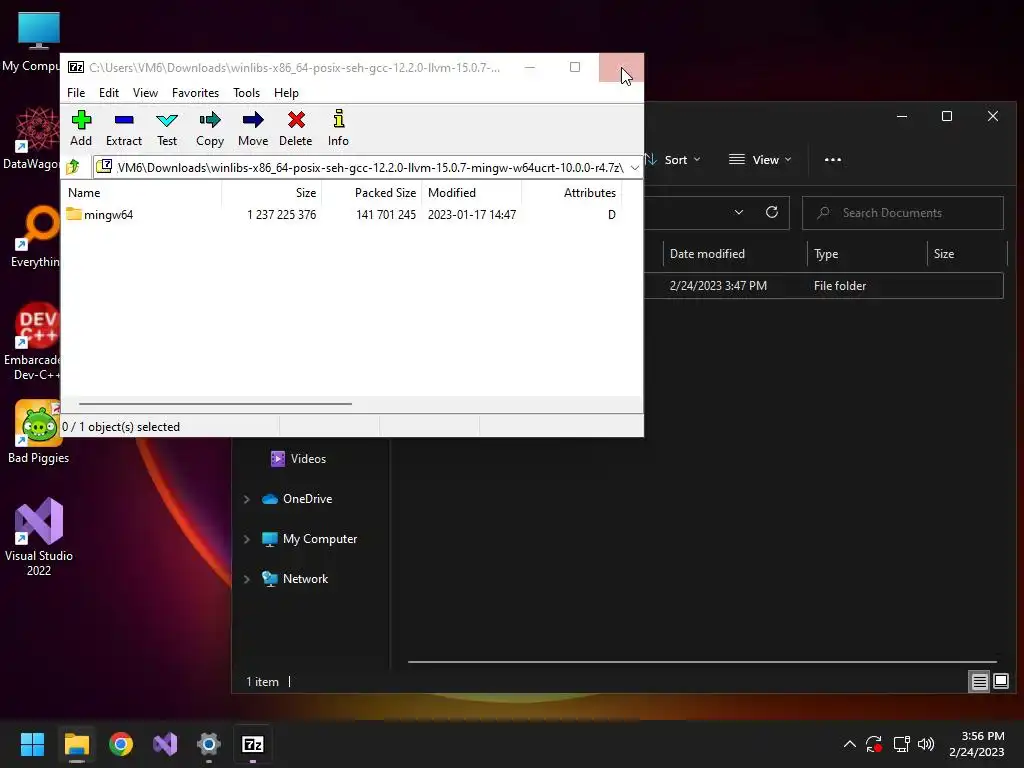Sort Explorer by Size column
This screenshot has height=768, width=1024.
pos(967,254)
